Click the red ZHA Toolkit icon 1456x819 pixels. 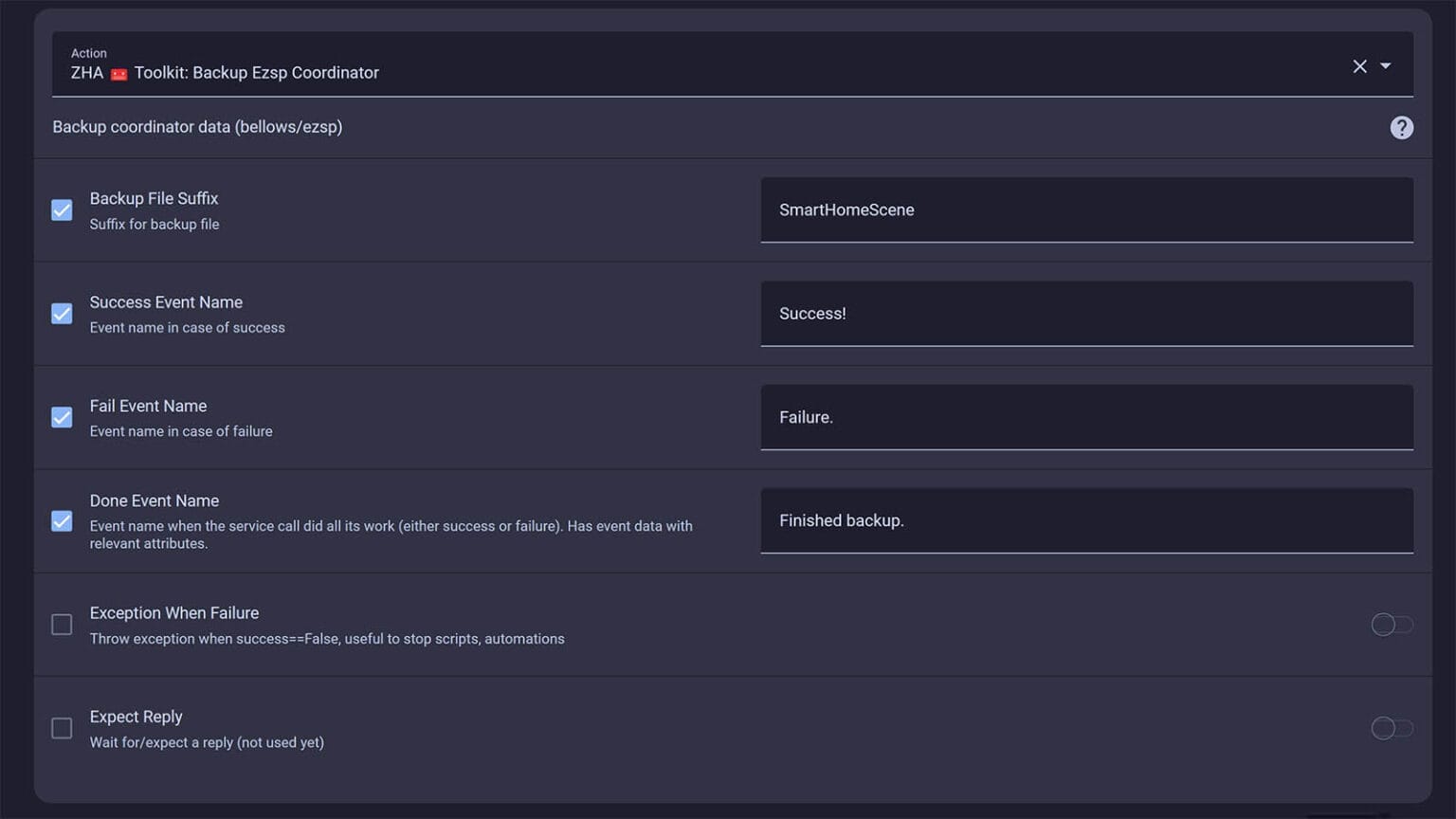(118, 74)
